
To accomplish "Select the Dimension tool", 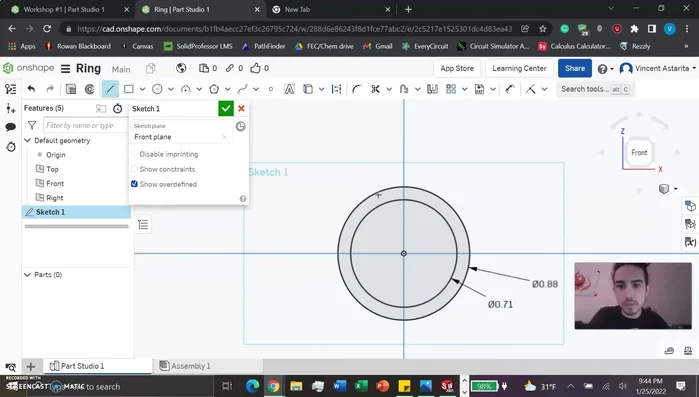I will pos(510,89).
